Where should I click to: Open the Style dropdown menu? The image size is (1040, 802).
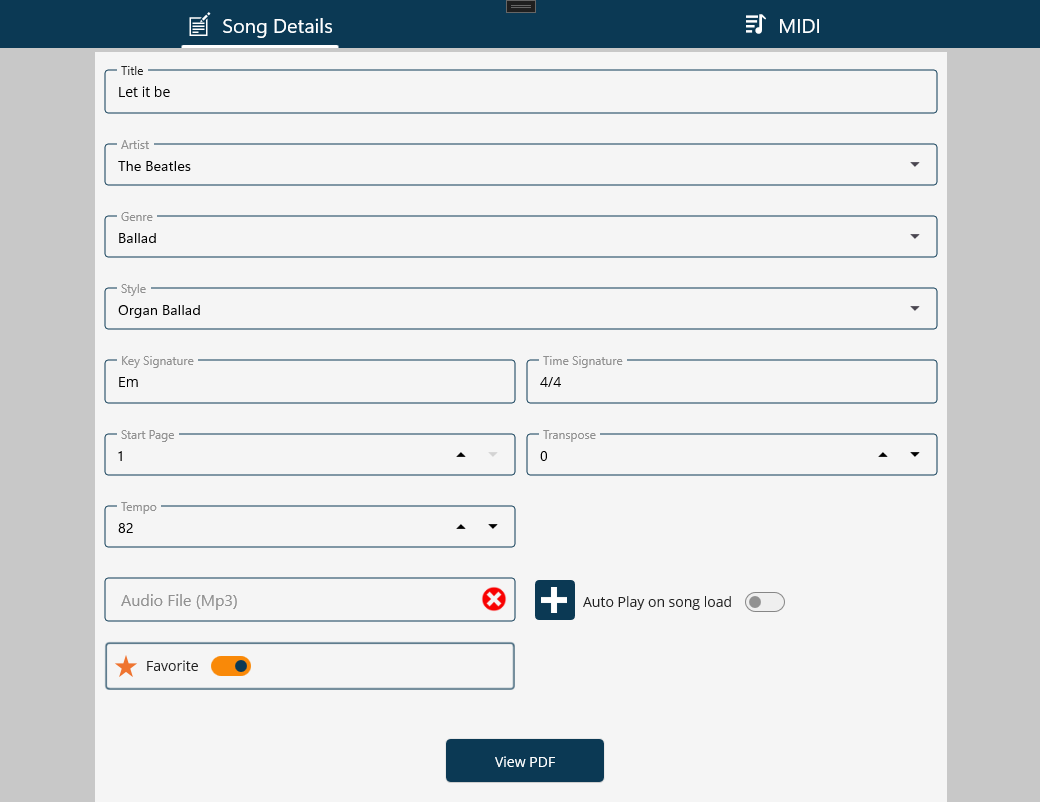pyautogui.click(x=915, y=309)
